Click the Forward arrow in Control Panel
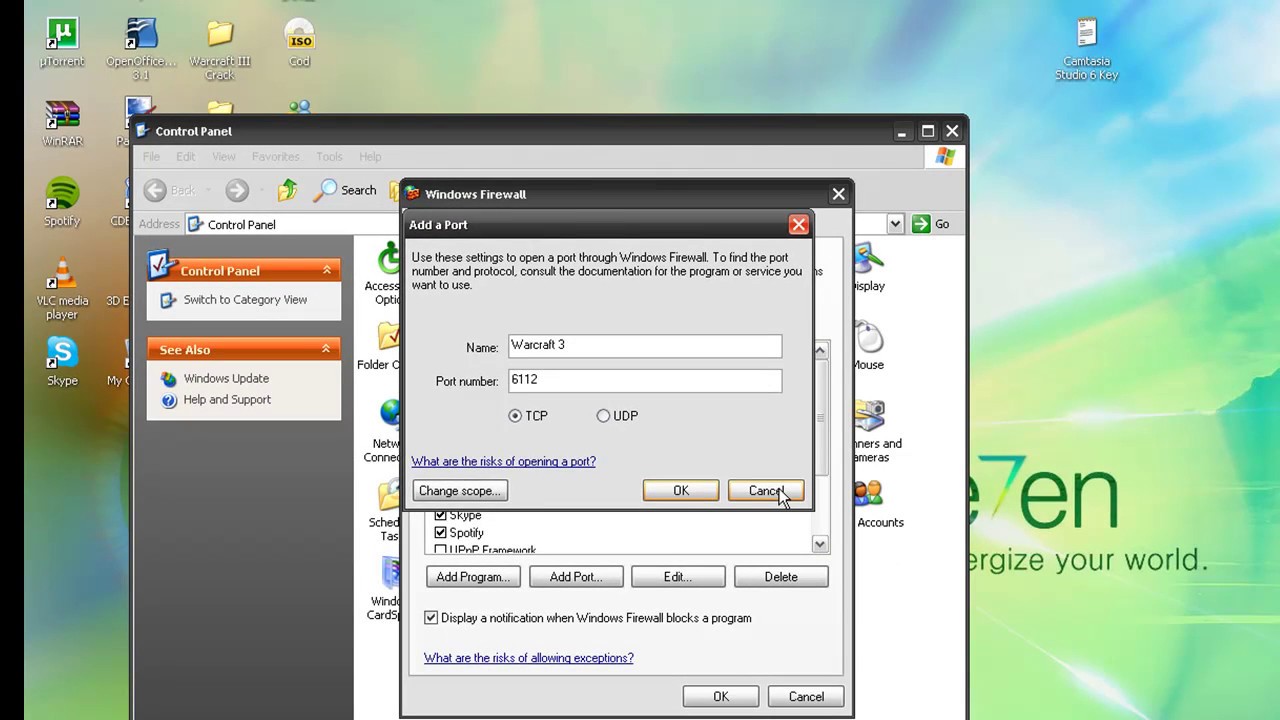The width and height of the screenshot is (1280, 720). pos(236,190)
